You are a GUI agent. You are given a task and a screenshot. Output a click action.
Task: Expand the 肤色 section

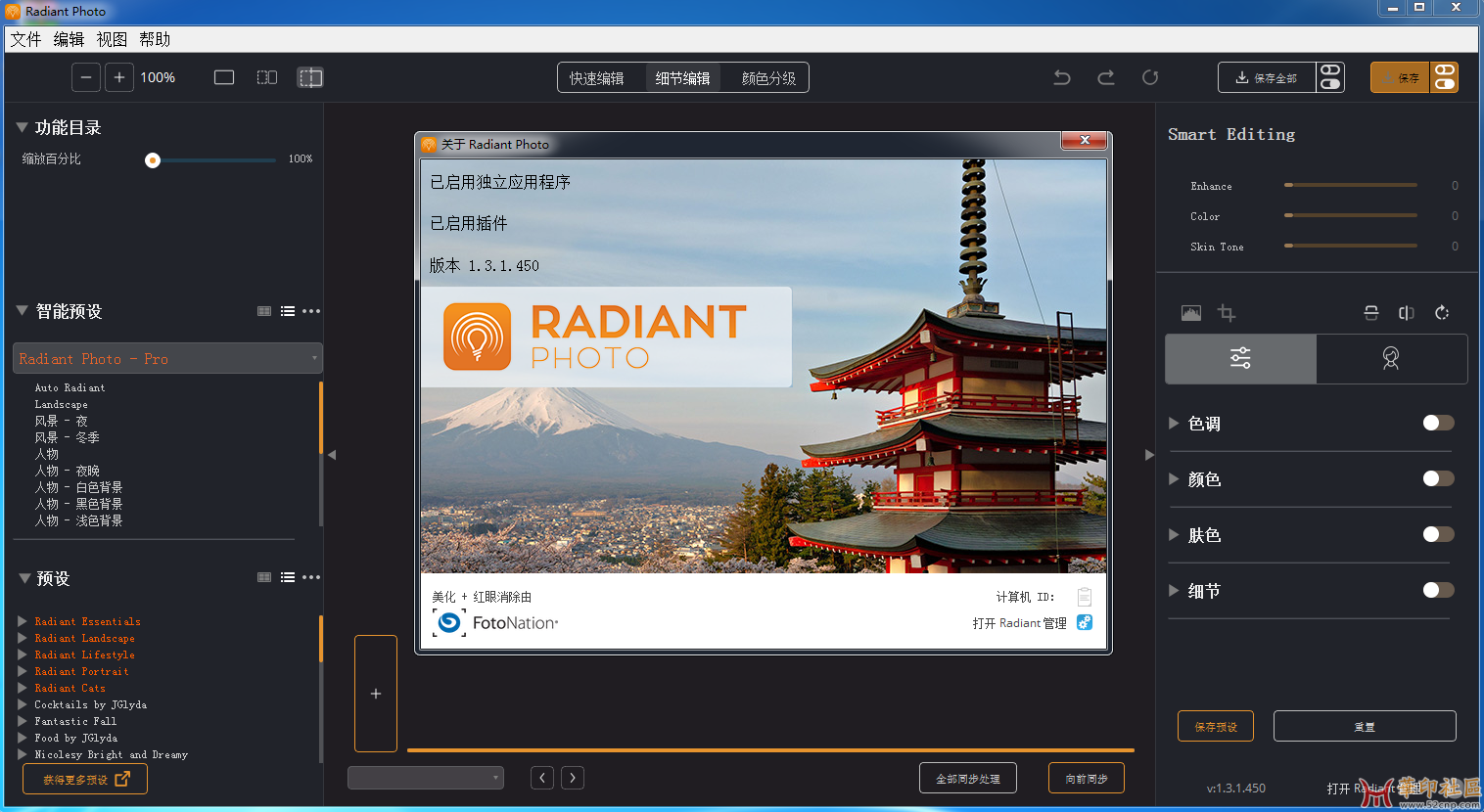(x=1174, y=535)
